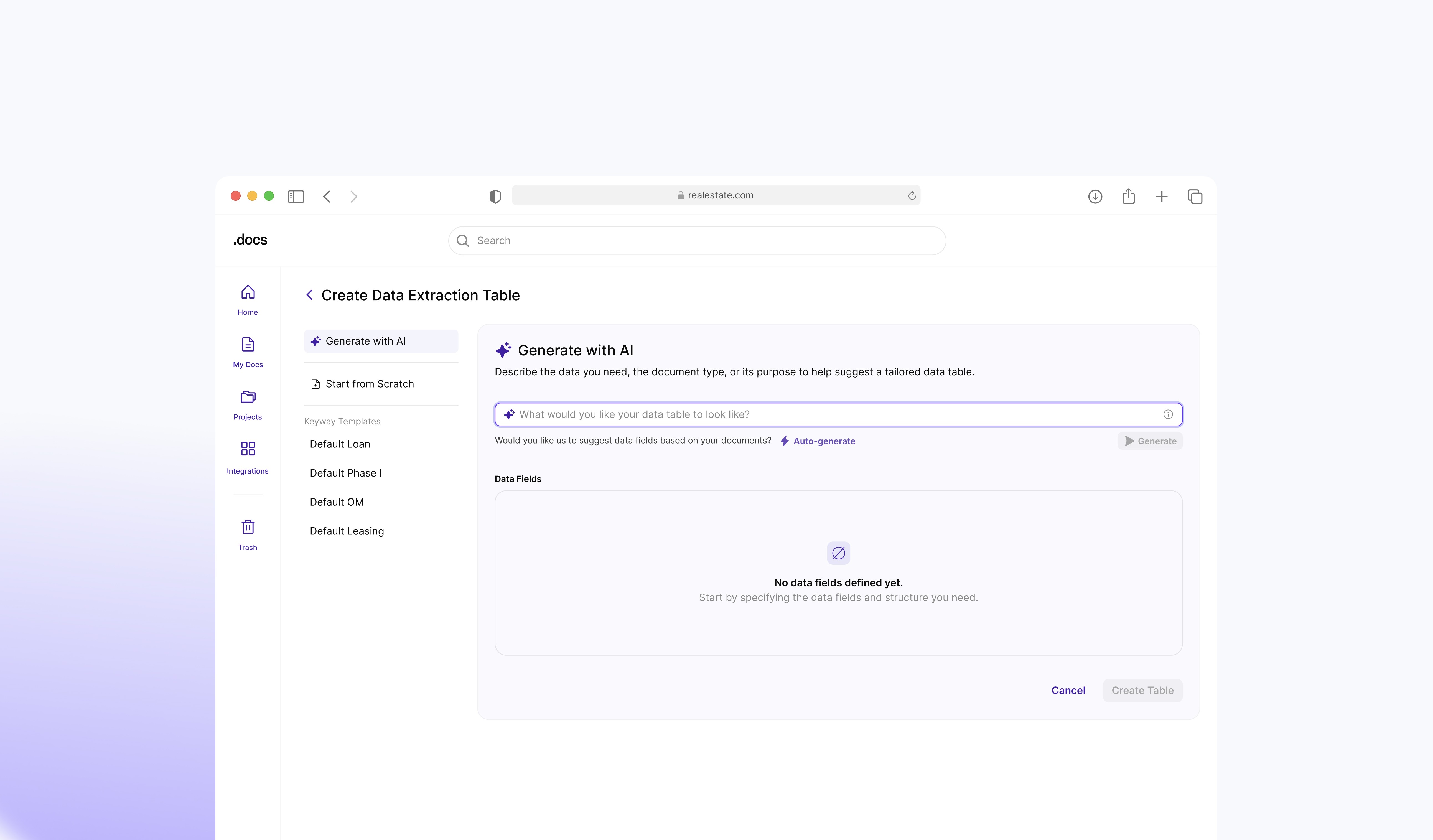This screenshot has height=840, width=1433.
Task: Go to My Docs section
Action: (x=247, y=352)
